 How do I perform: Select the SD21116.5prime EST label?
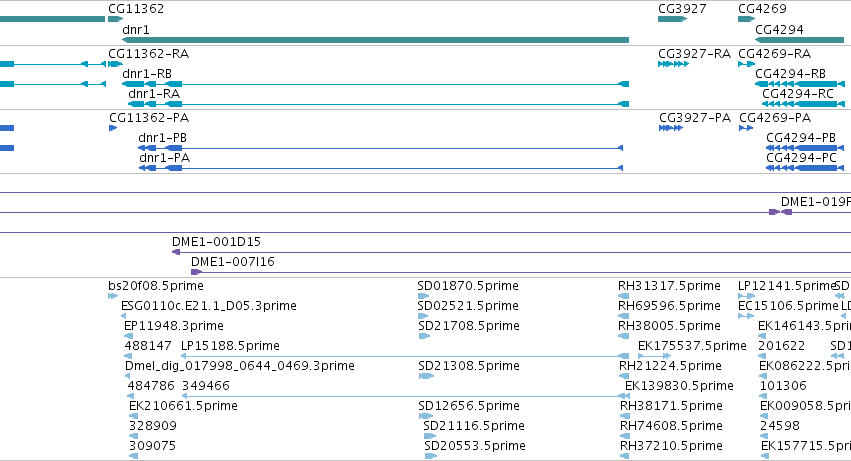(x=474, y=426)
